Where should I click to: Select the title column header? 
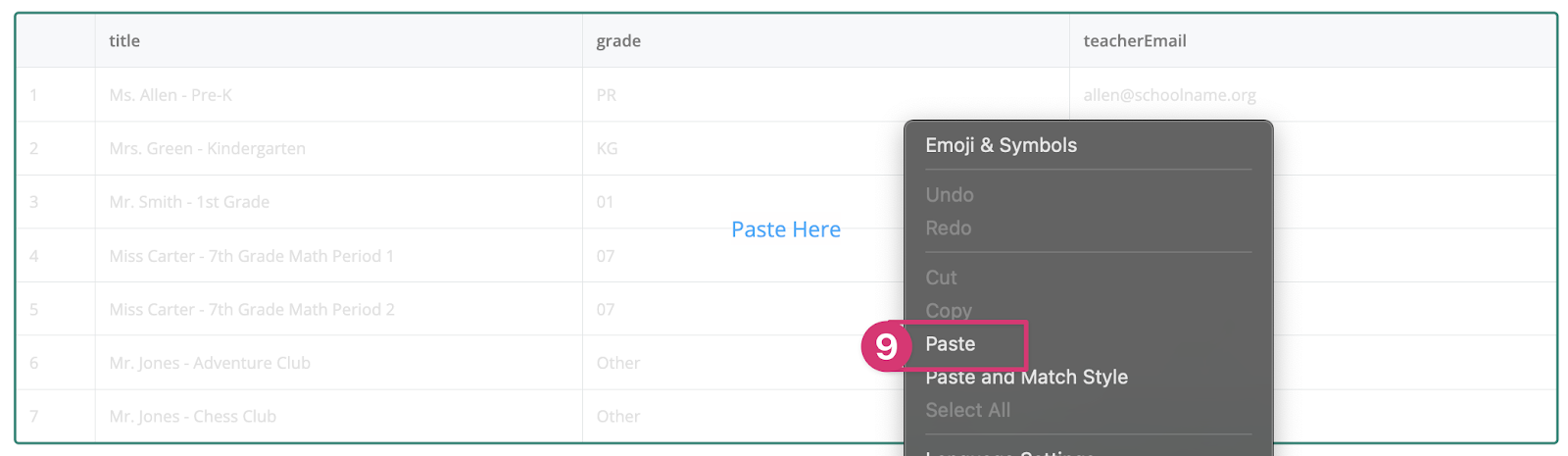point(339,41)
